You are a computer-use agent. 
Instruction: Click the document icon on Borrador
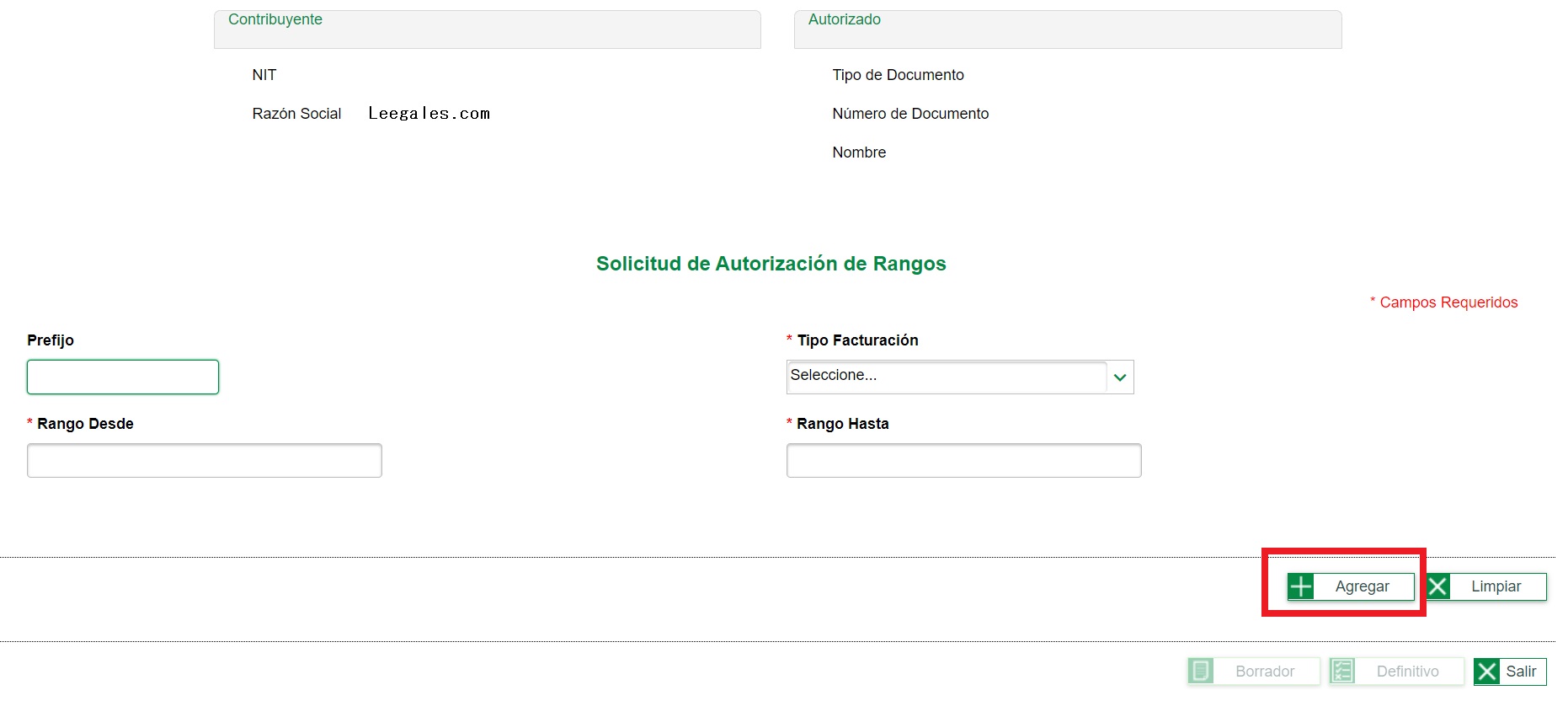(x=1201, y=672)
